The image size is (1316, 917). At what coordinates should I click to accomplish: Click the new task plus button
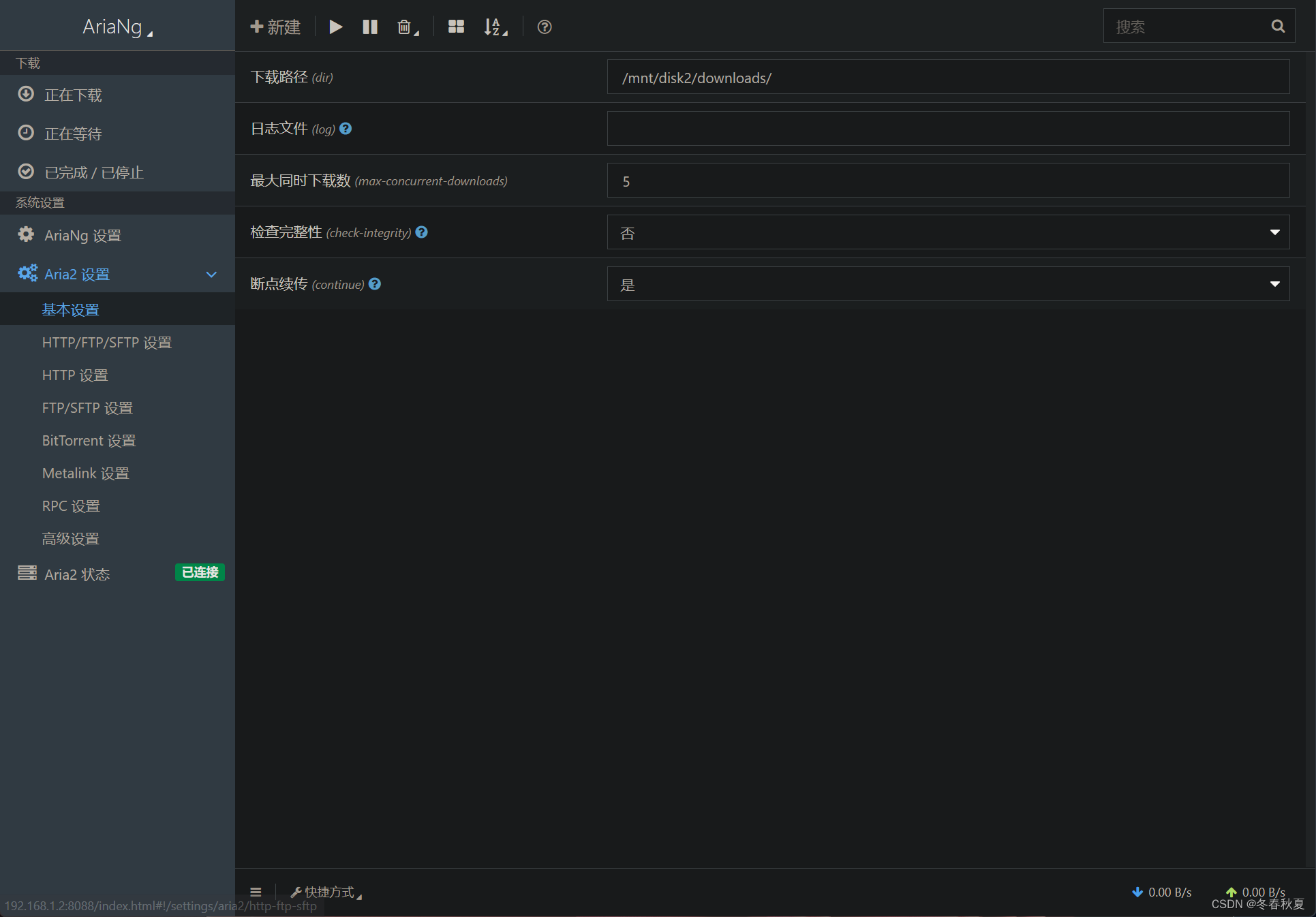275,27
